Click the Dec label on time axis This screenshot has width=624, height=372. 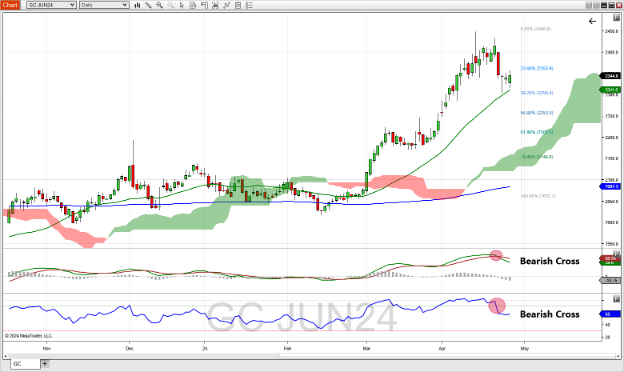[x=129, y=349]
